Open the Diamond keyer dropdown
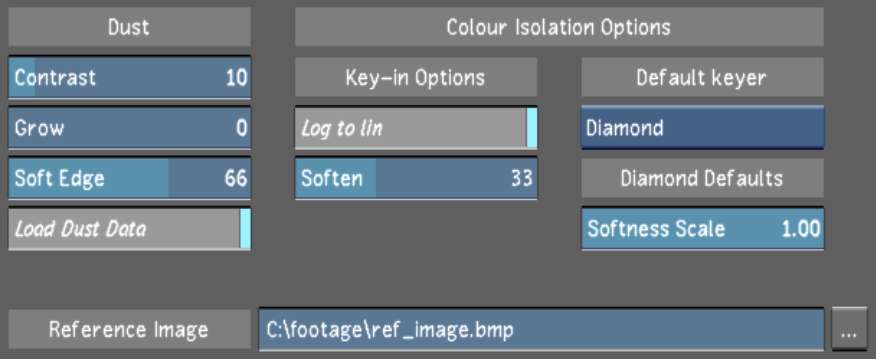876x360 pixels. pos(702,128)
